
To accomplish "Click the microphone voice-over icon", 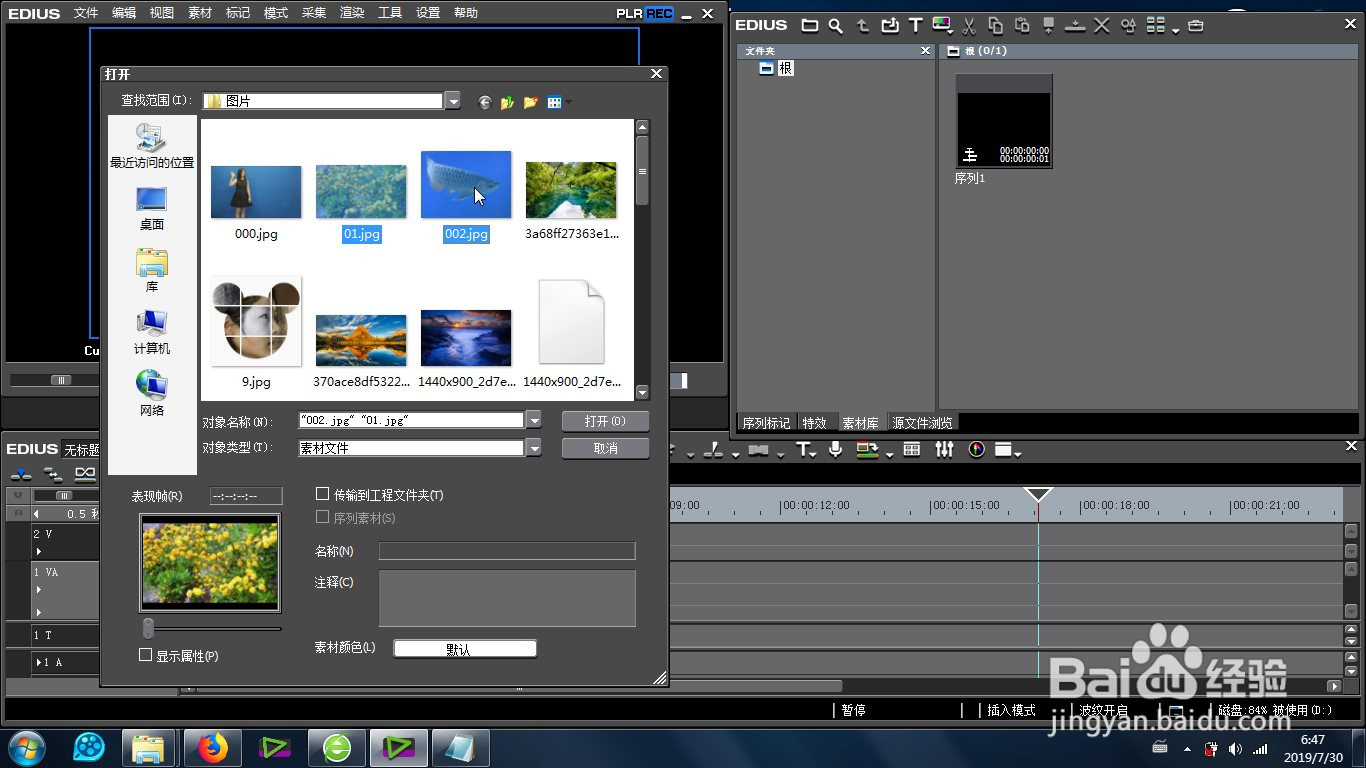I will coord(835,450).
